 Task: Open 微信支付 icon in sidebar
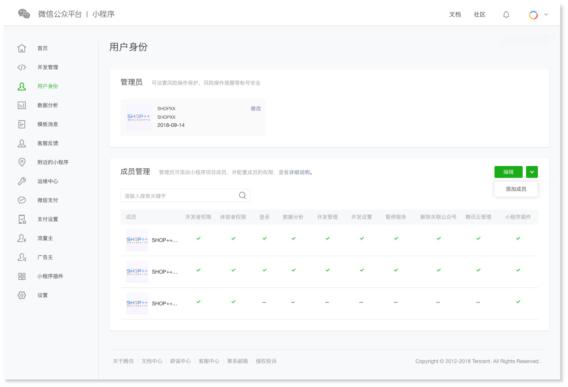tap(22, 200)
